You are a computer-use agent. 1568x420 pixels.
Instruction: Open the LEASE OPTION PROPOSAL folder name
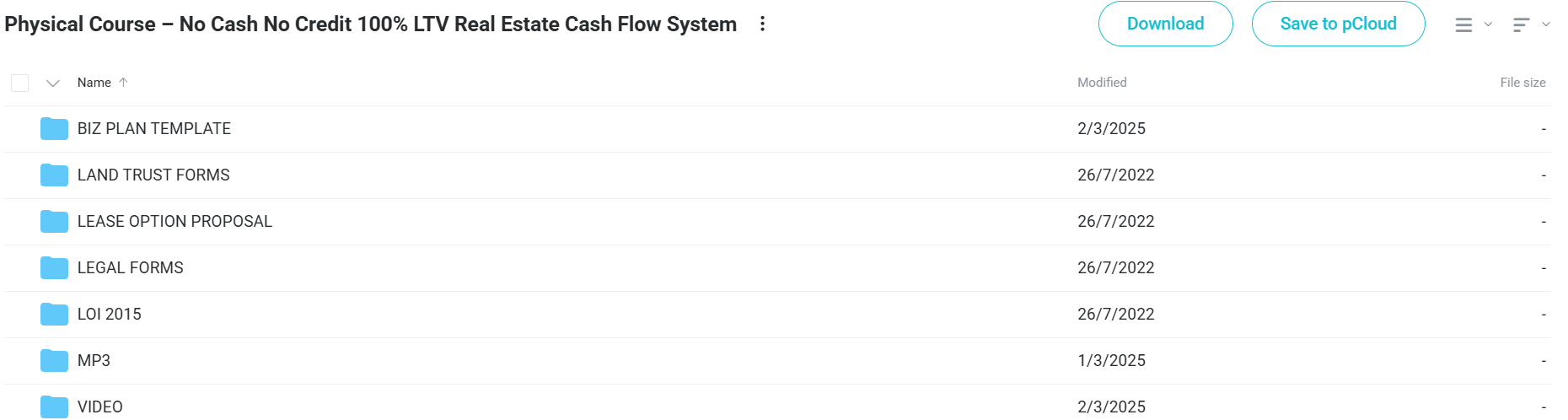175,222
